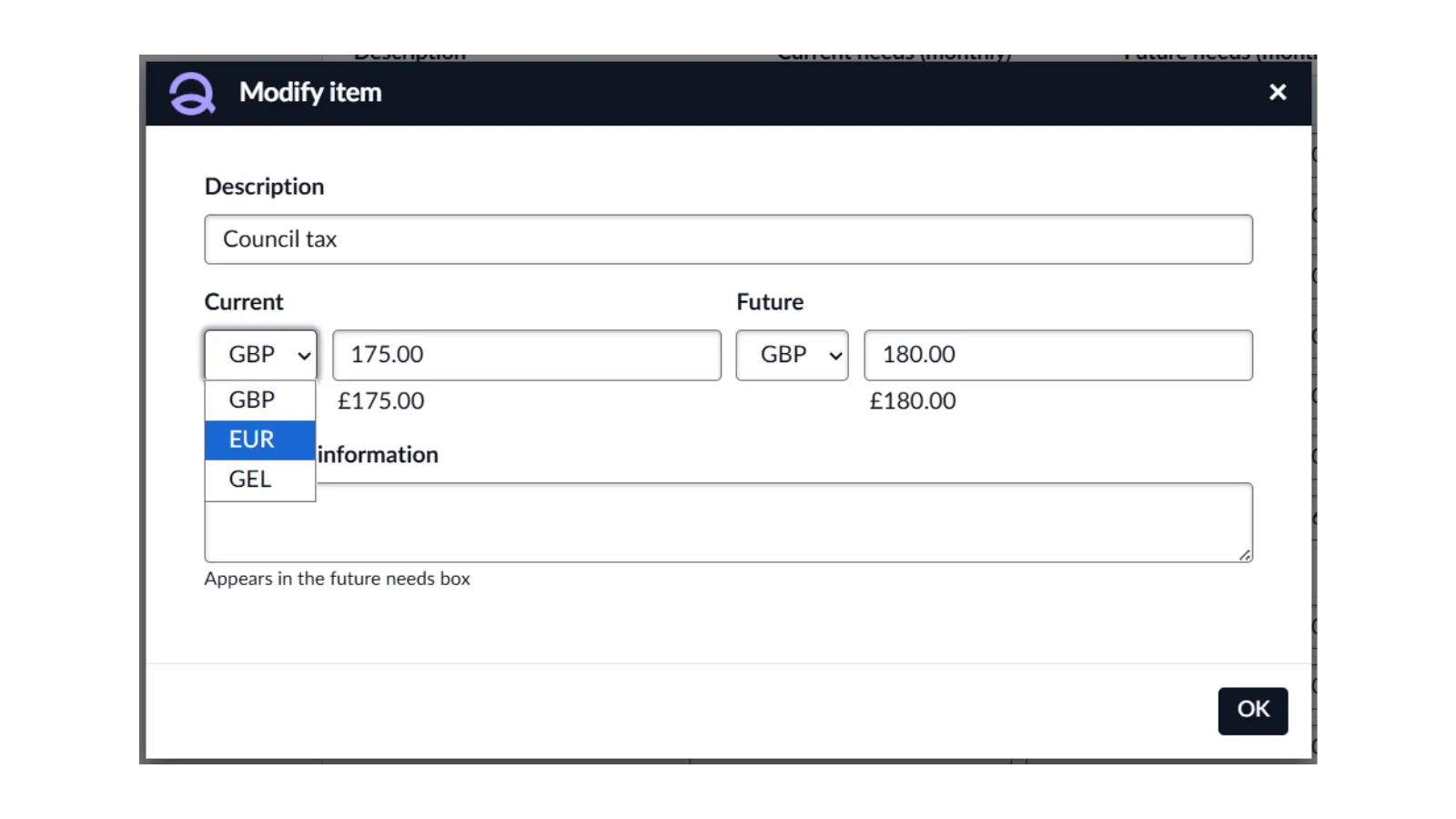
Task: Click the purple app logo in header
Action: click(x=192, y=93)
